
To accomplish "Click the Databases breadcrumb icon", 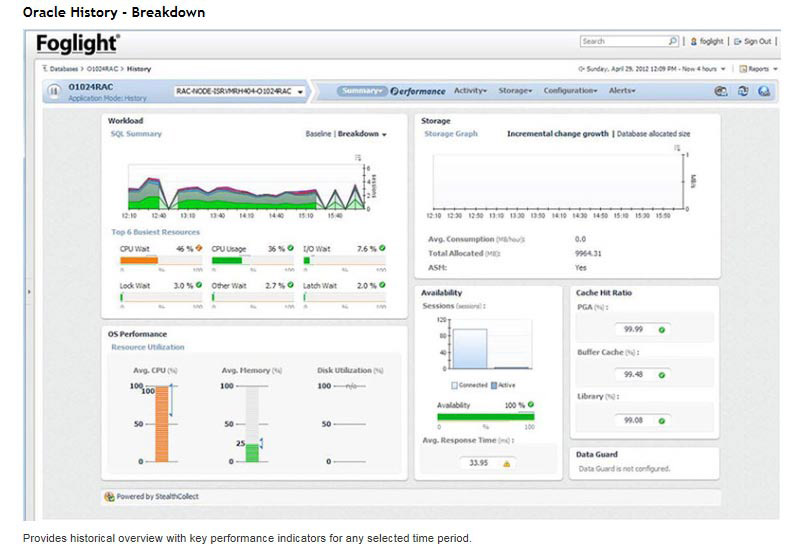I will point(45,68).
